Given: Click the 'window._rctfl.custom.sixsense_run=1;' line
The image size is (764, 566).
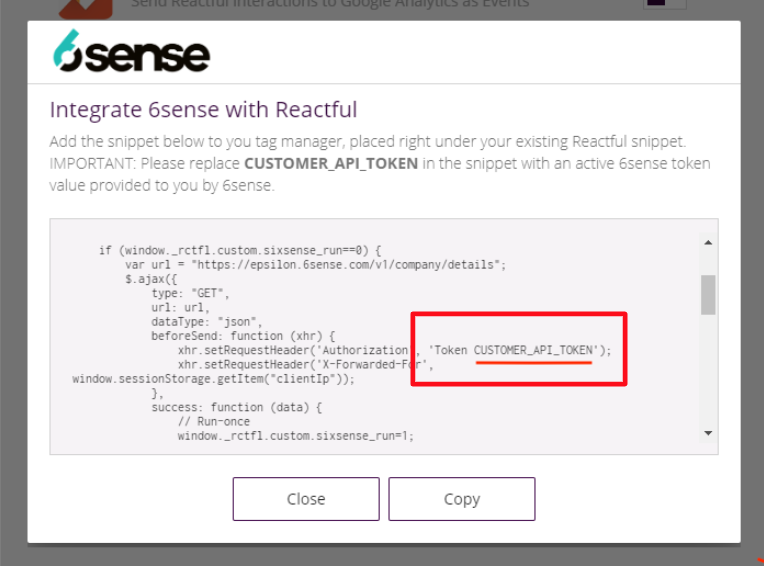Looking at the screenshot, I should (x=295, y=436).
